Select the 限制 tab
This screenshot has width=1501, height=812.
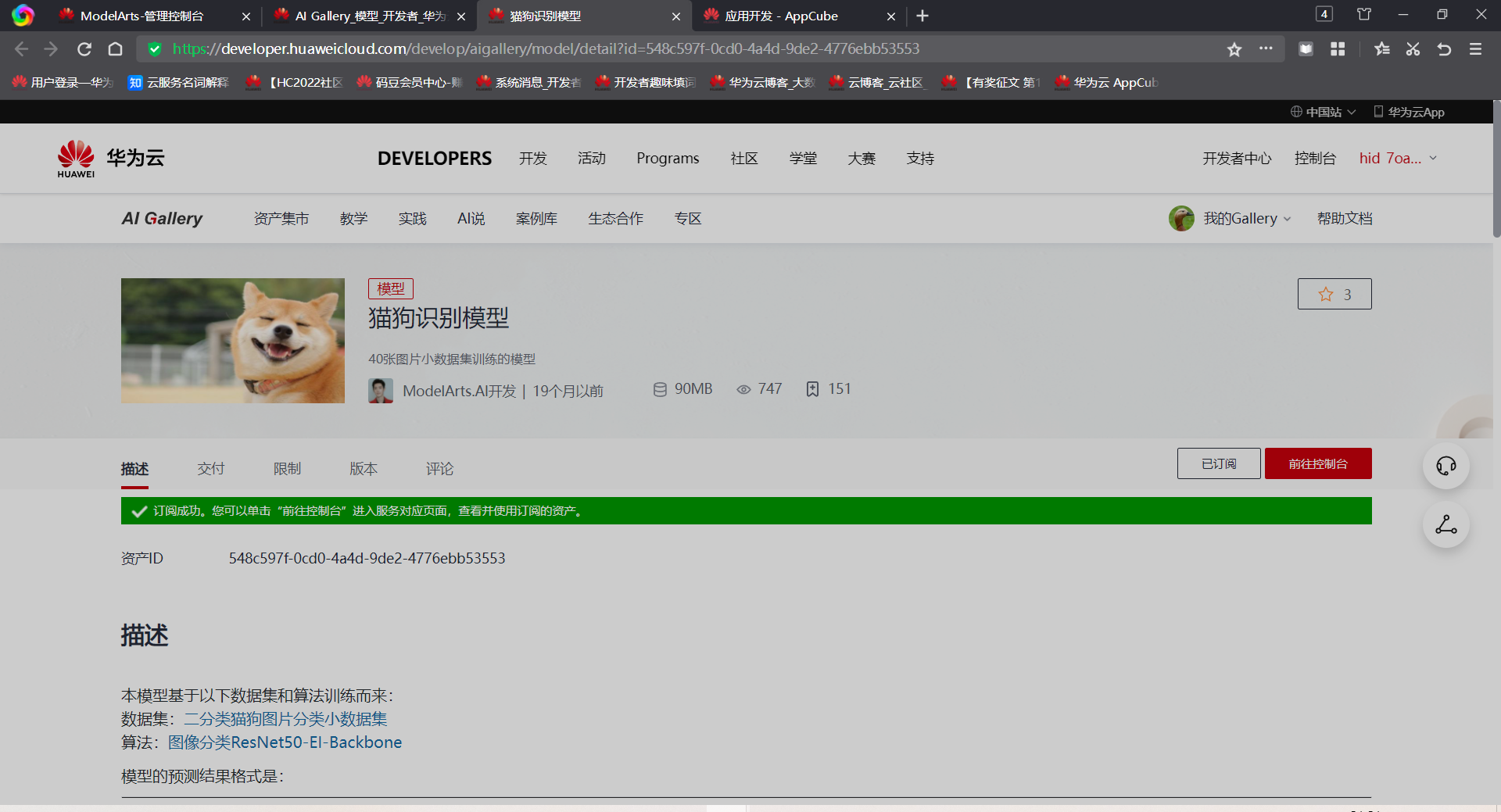pos(287,469)
